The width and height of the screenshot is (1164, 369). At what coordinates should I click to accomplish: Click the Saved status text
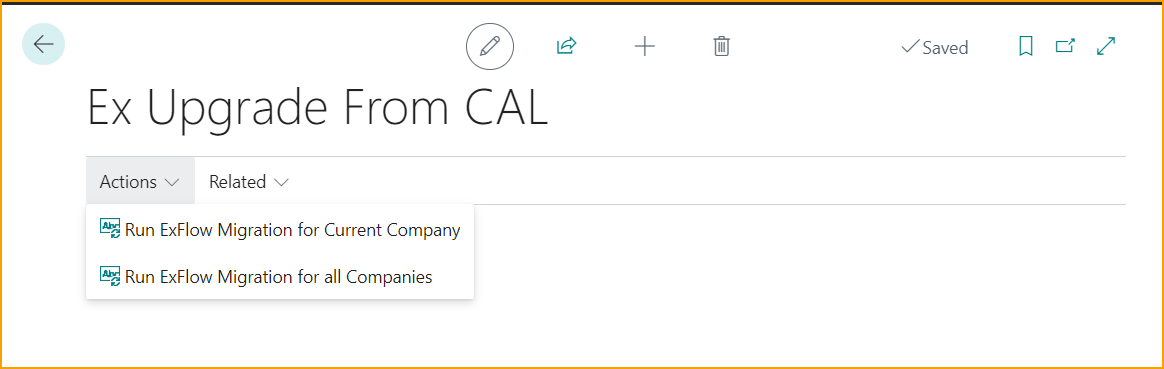click(x=945, y=48)
